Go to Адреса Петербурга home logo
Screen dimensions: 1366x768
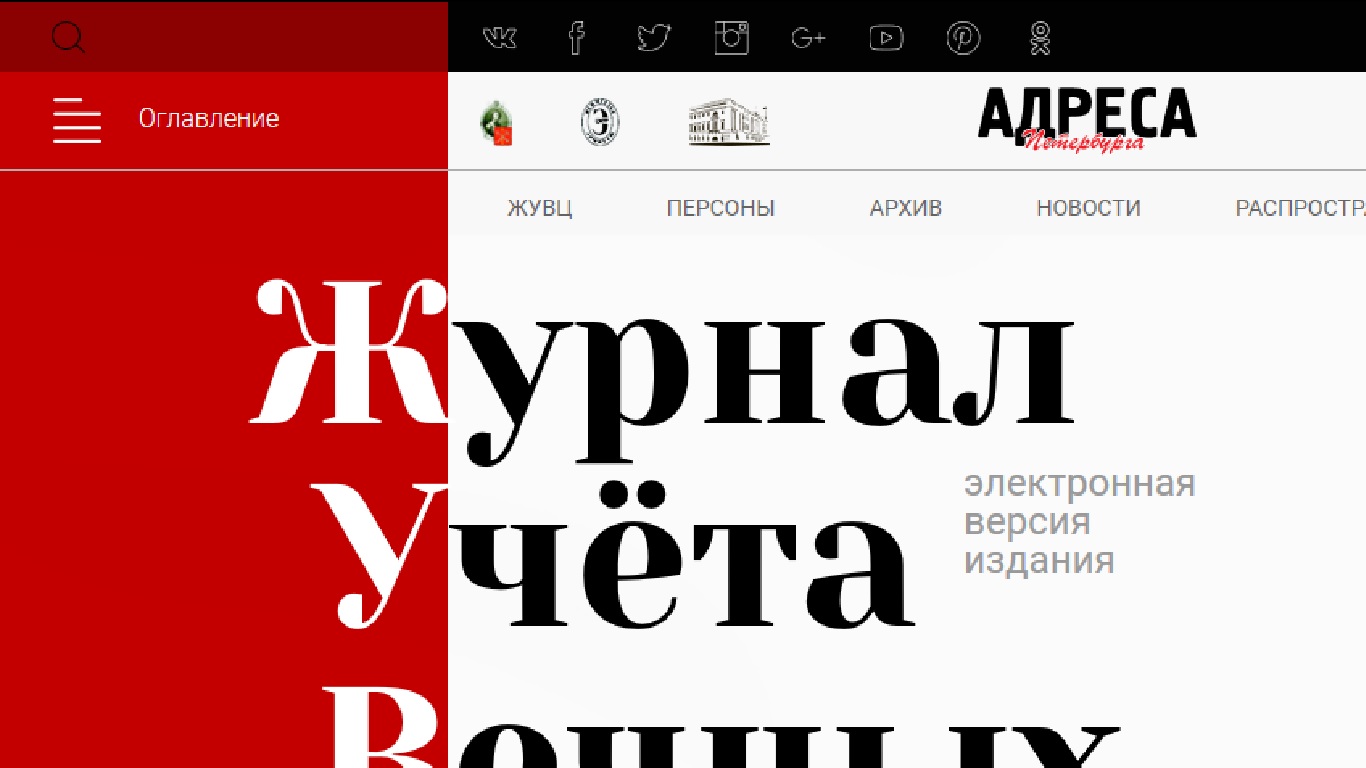[1086, 119]
